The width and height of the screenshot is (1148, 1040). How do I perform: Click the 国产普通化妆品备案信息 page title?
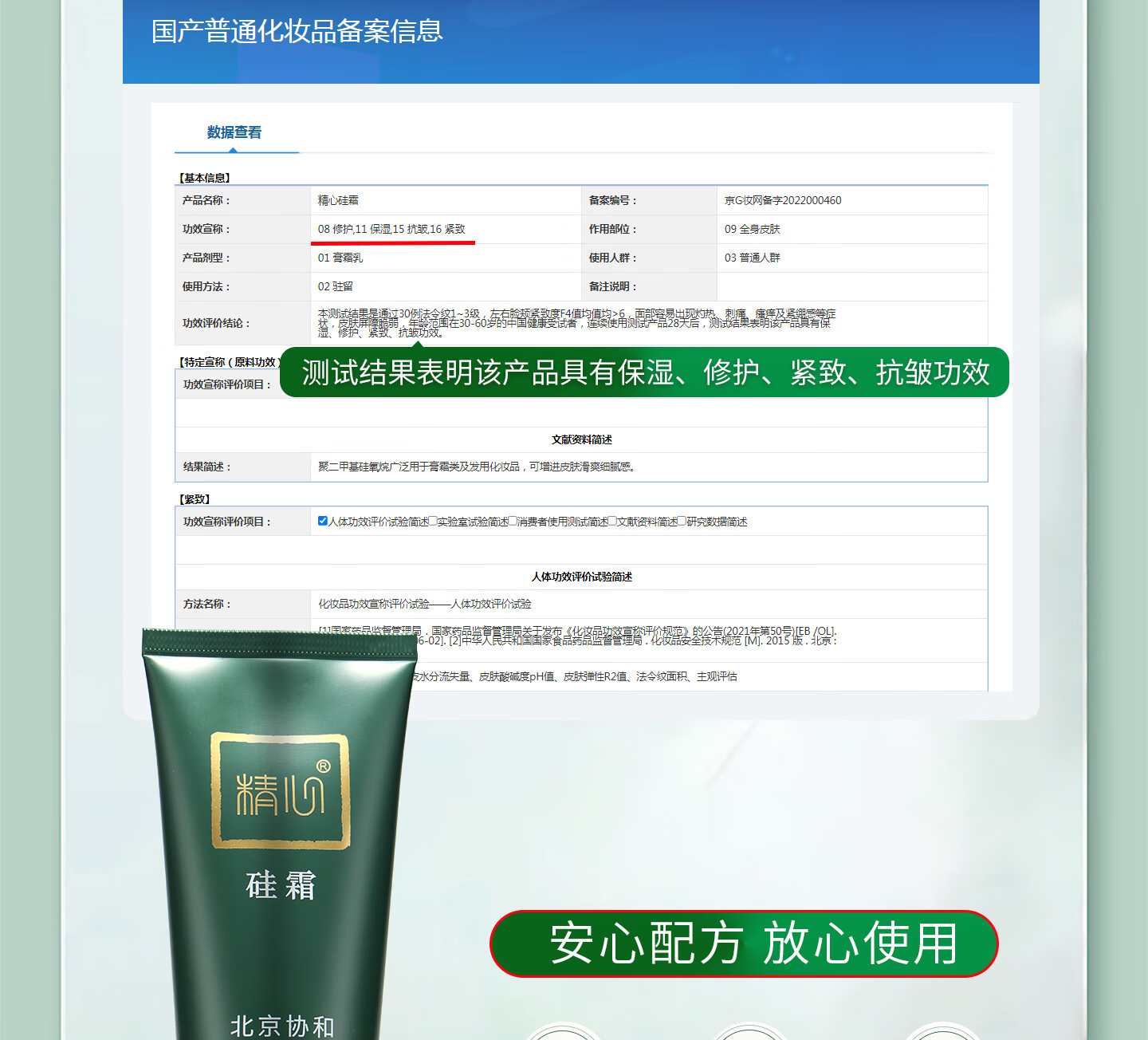(297, 31)
